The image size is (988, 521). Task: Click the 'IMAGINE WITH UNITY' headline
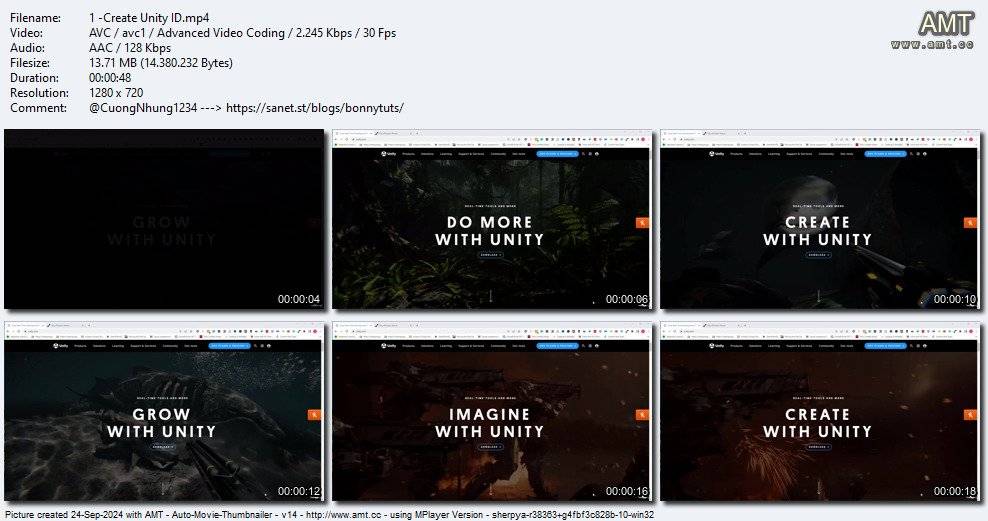click(490, 423)
